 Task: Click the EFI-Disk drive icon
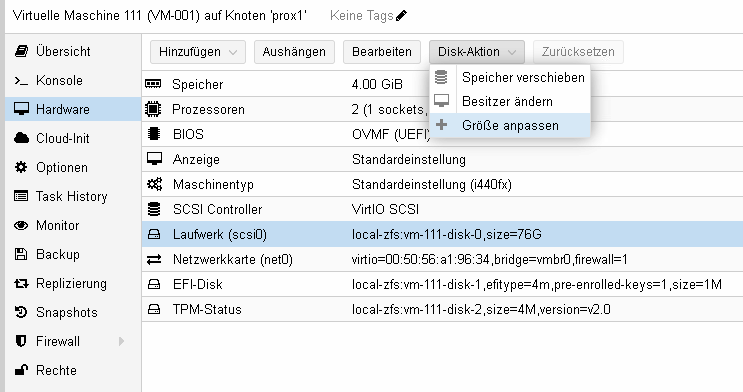pos(154,284)
